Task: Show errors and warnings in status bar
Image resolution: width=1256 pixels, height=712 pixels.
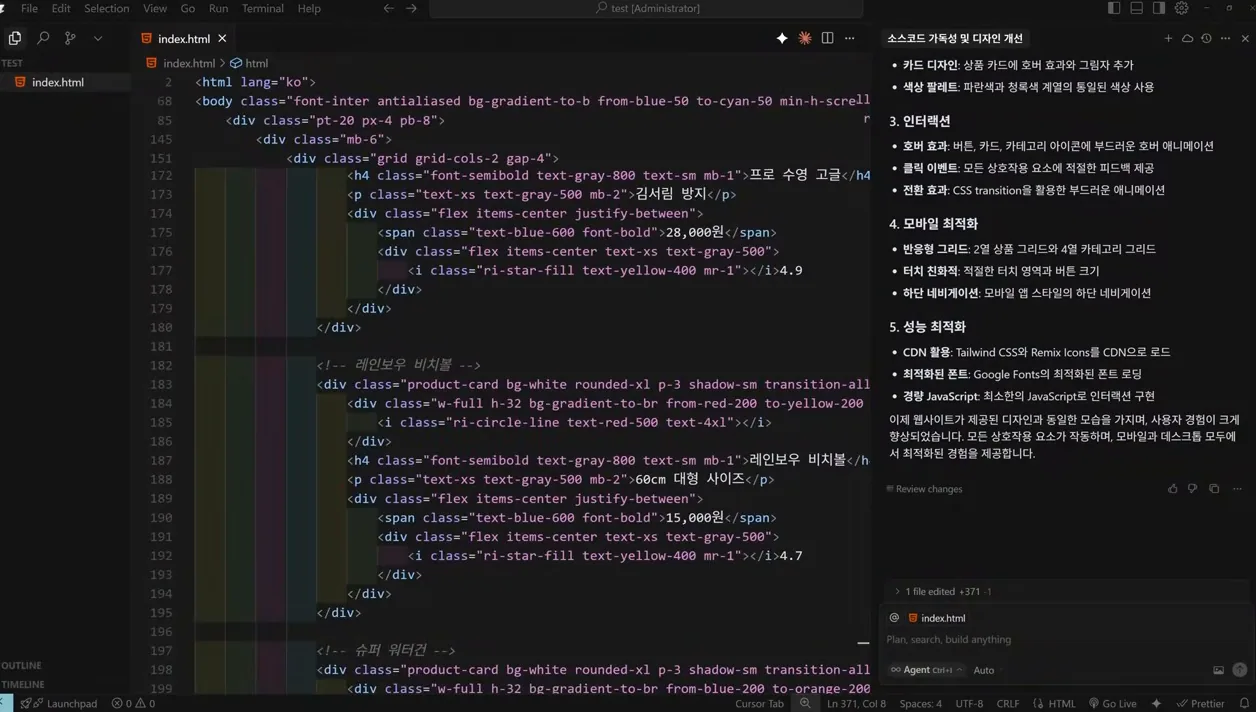Action: 133,703
